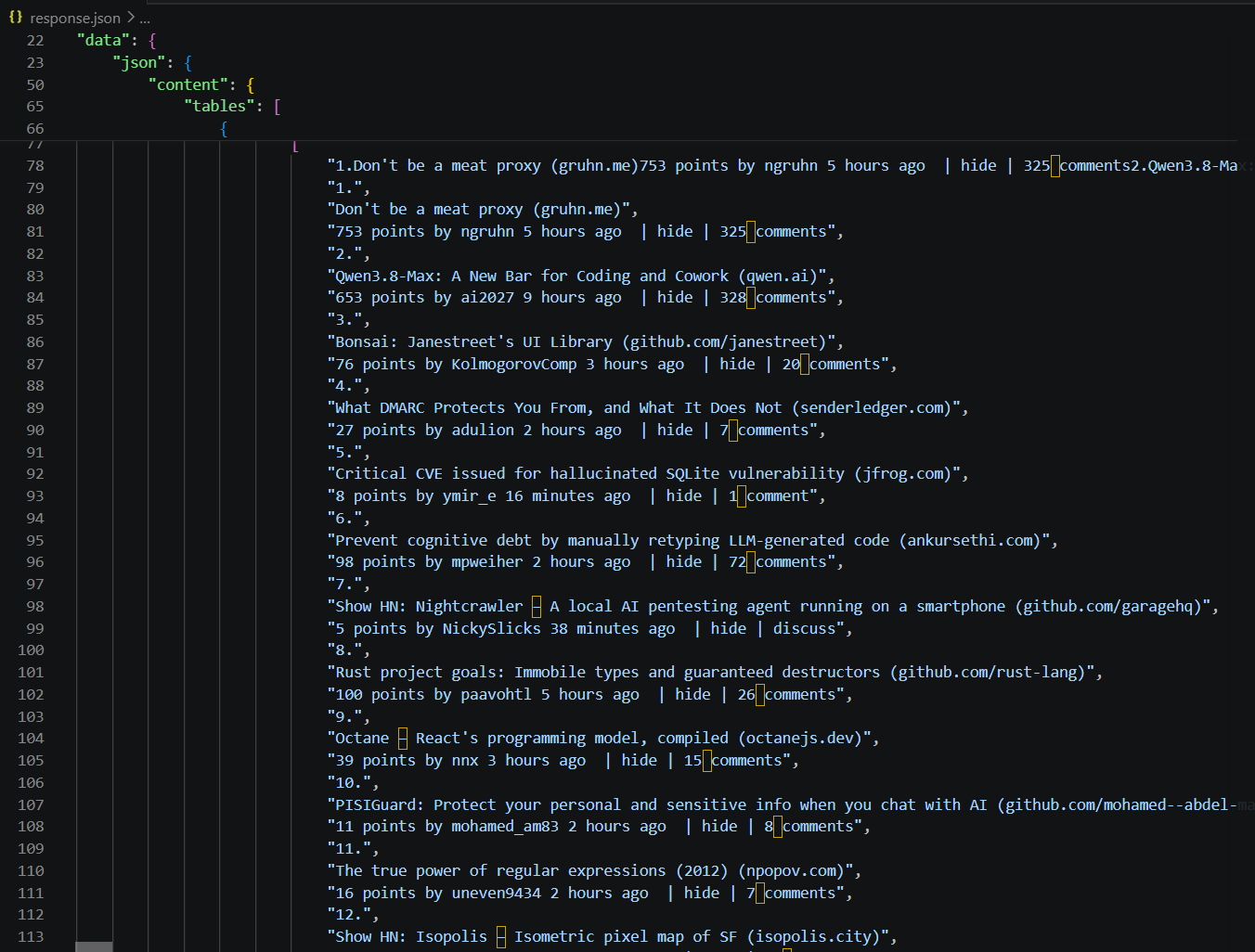The height and width of the screenshot is (952, 1255).
Task: Click the "27 points by adulion" line
Action: [576, 431]
